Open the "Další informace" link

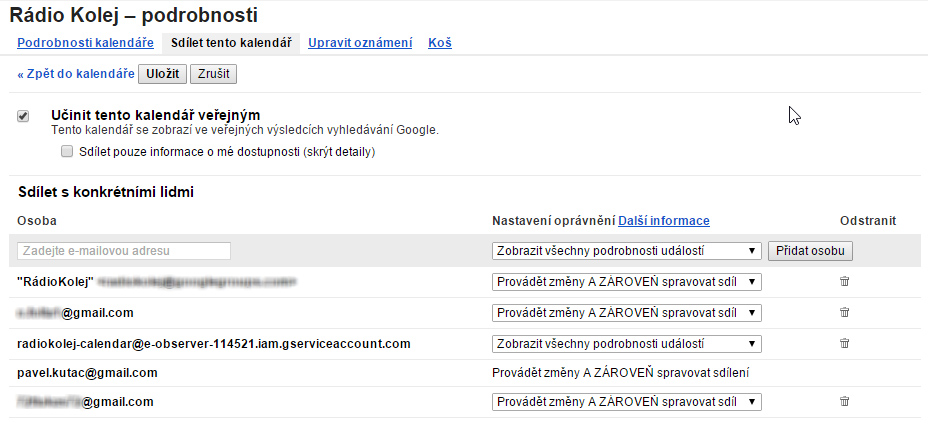[x=663, y=221]
